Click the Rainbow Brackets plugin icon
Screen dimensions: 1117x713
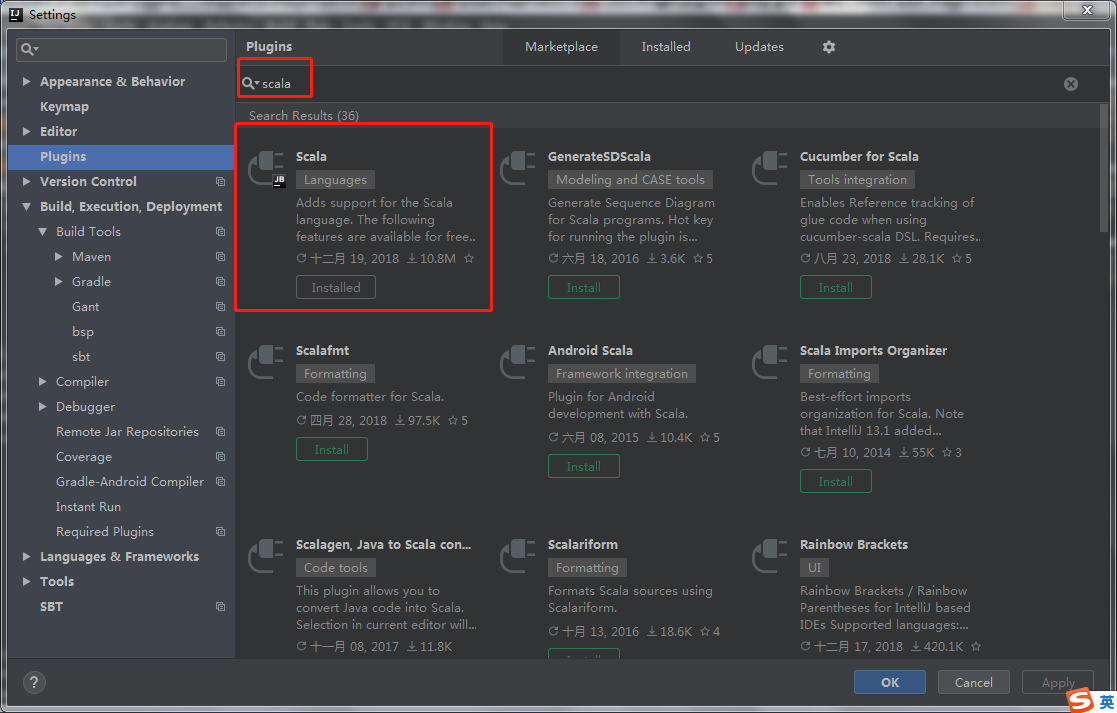tap(770, 556)
